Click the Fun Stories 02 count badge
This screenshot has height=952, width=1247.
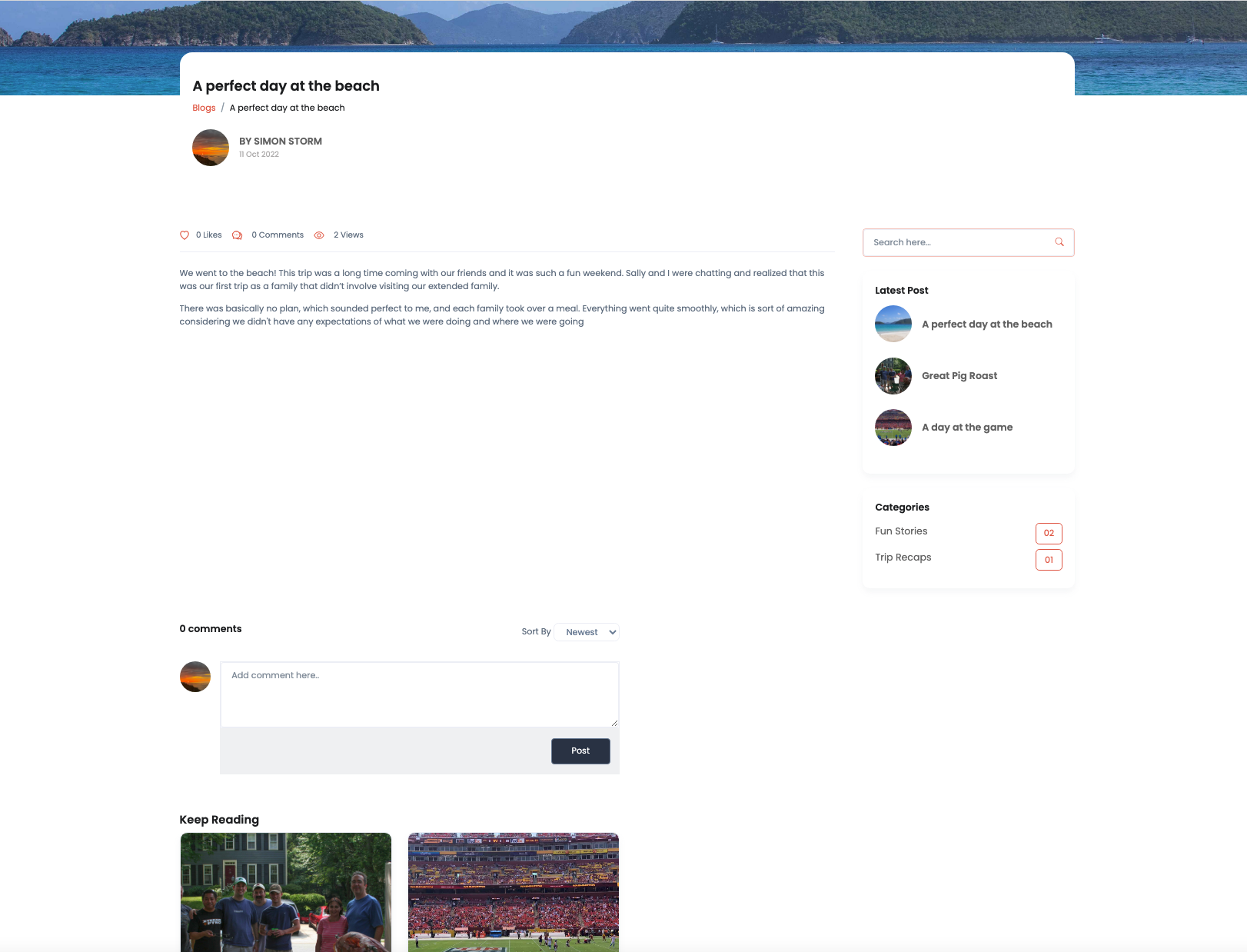click(x=1049, y=534)
